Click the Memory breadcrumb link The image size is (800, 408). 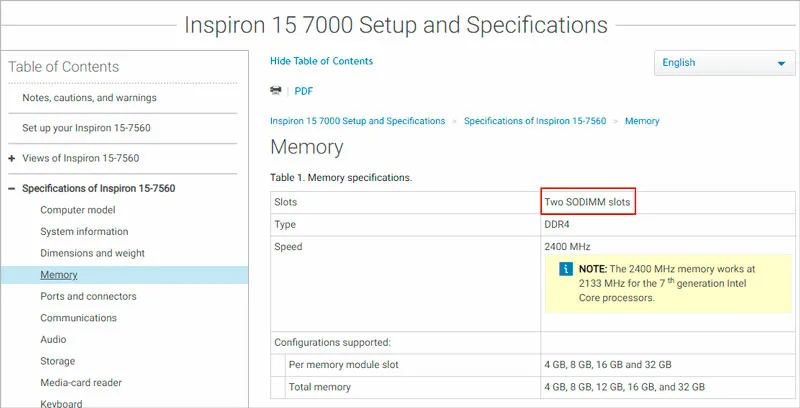pos(642,121)
